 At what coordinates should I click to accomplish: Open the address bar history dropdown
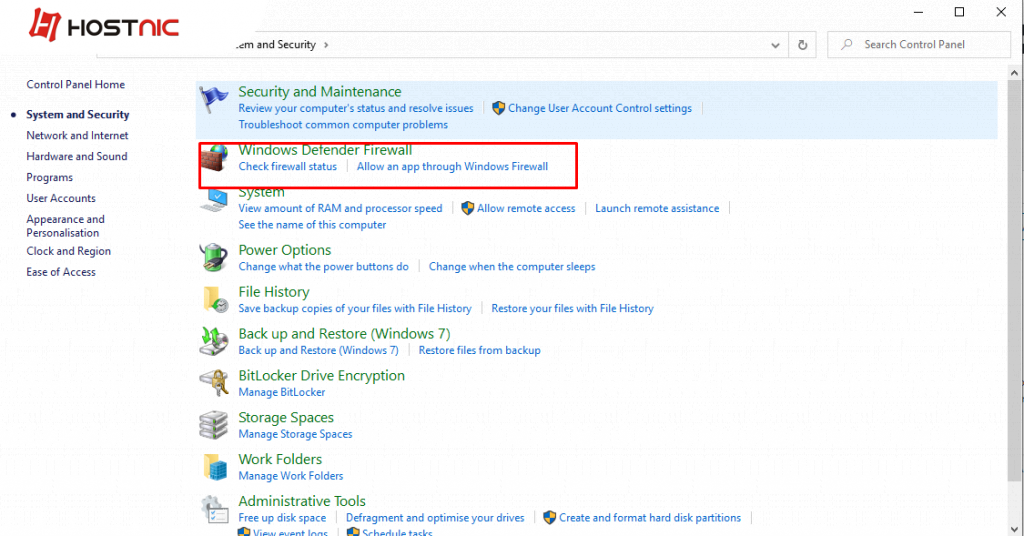(x=775, y=45)
